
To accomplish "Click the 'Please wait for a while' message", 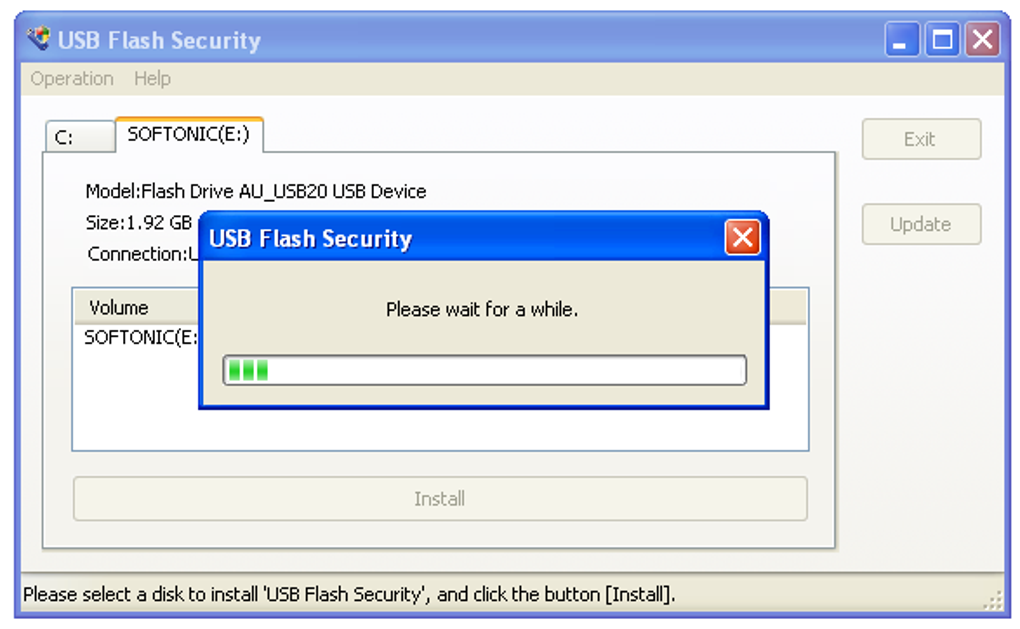I will 482,310.
